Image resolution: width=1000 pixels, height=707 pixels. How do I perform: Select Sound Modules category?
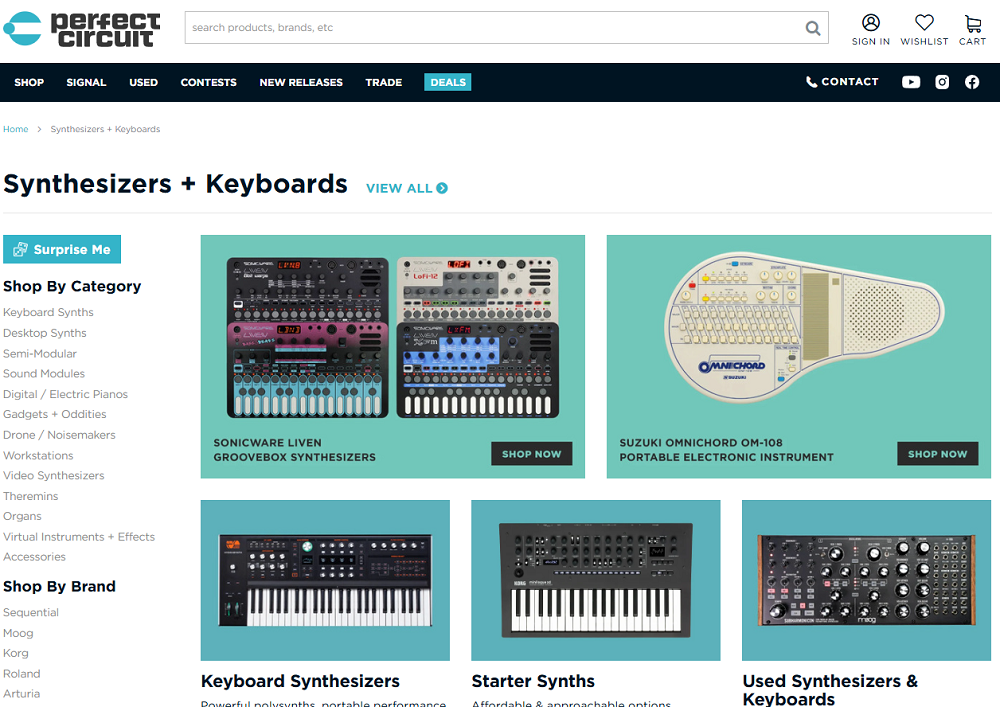[x=44, y=374]
